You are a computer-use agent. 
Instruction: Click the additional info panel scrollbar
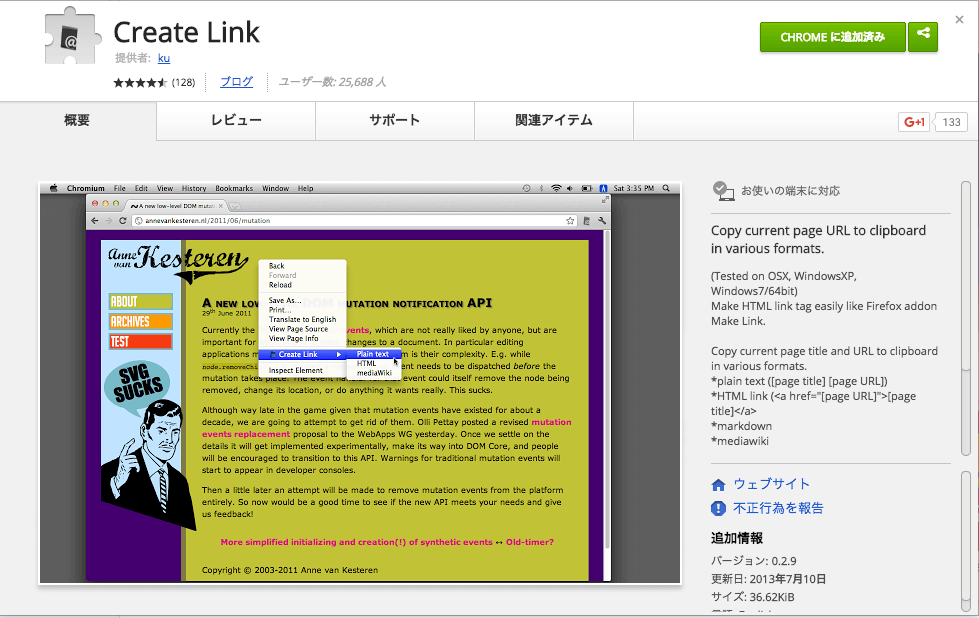(x=966, y=541)
